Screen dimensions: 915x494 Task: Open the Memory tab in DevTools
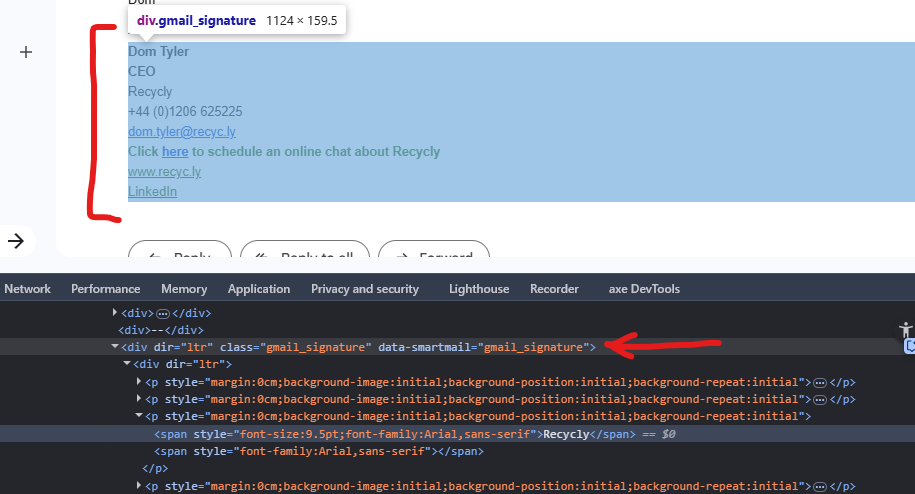tap(184, 289)
